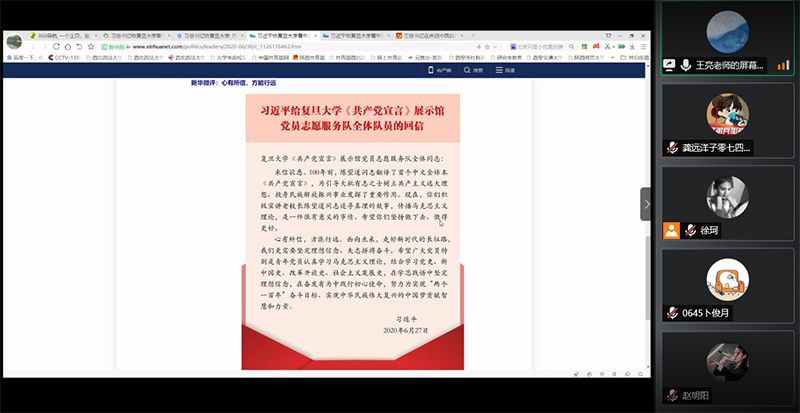Image resolution: width=800 pixels, height=413 pixels.
Task: Select the rightmost open browser tab
Action: 428,34
